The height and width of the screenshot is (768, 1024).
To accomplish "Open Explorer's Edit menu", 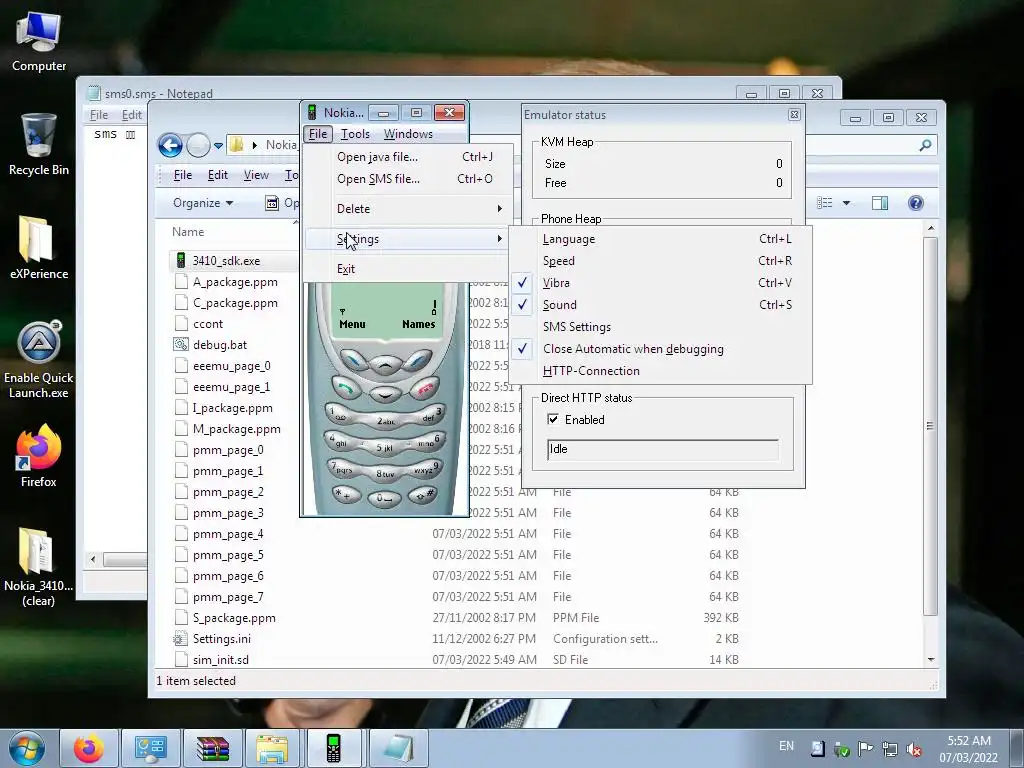I will pos(217,175).
